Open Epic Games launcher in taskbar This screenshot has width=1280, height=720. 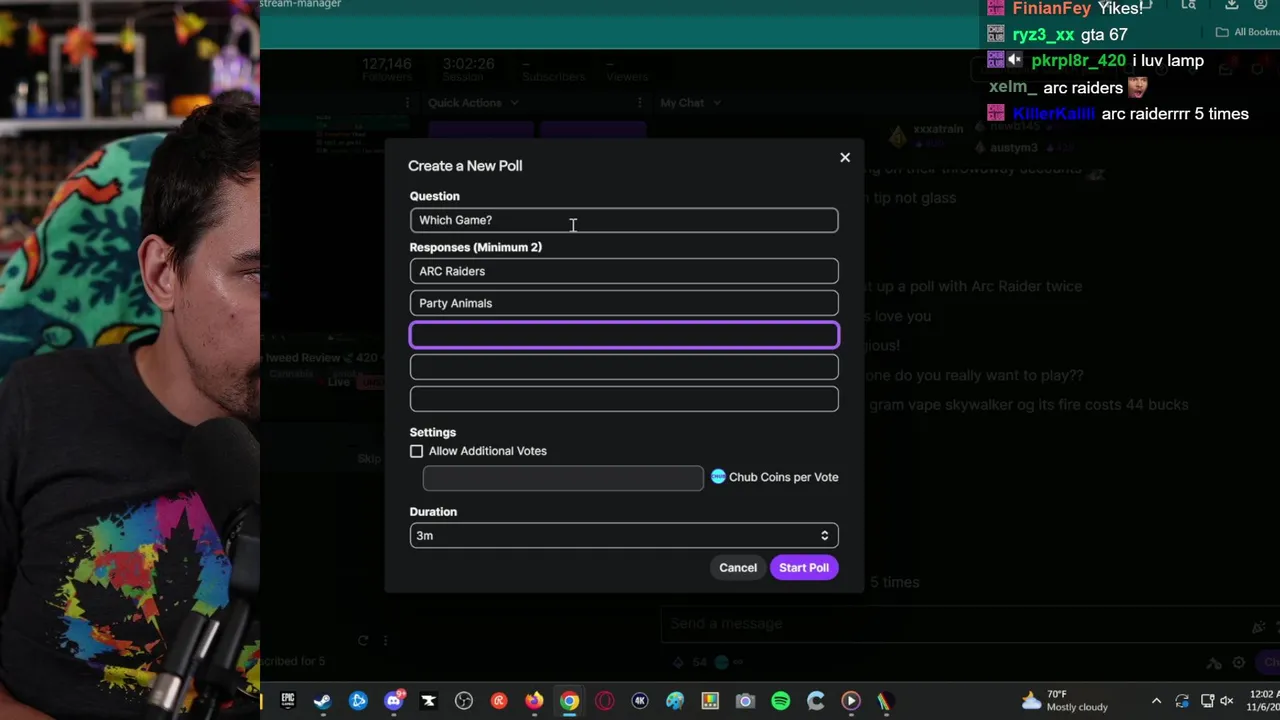(x=288, y=701)
